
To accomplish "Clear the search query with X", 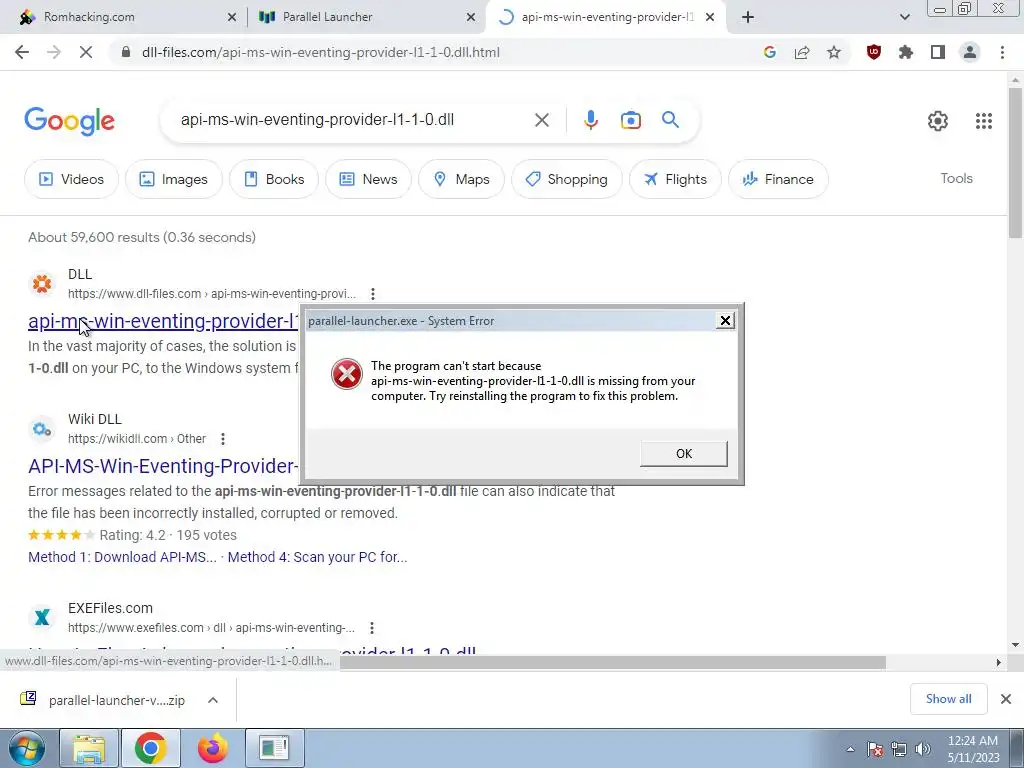I will 541,120.
